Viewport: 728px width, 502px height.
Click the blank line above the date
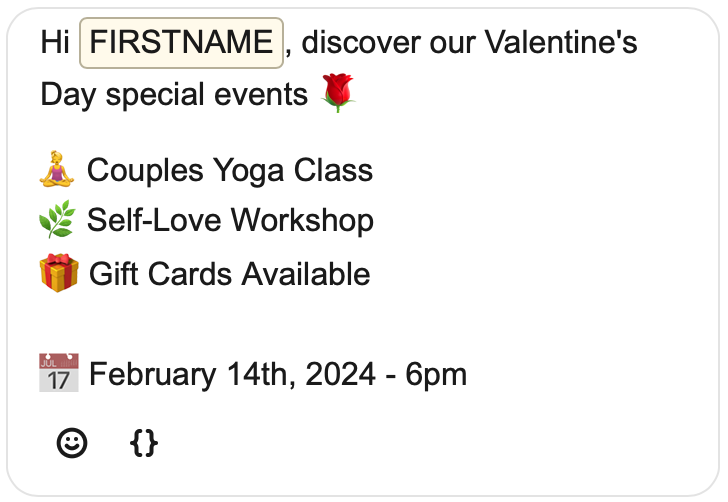362,324
